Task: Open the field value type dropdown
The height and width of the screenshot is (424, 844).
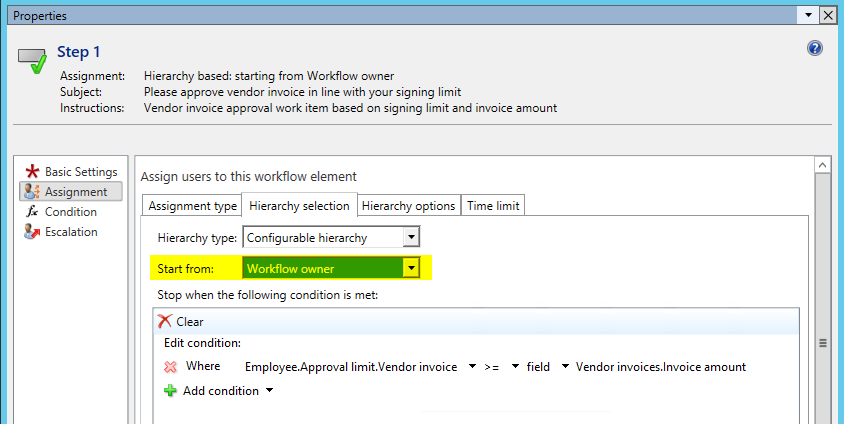Action: (x=565, y=367)
